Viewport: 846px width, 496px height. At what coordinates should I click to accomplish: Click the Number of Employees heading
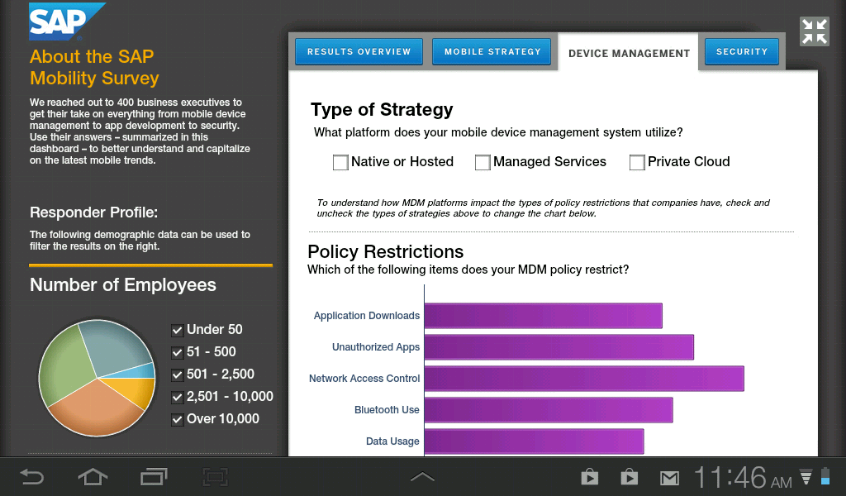tap(123, 285)
